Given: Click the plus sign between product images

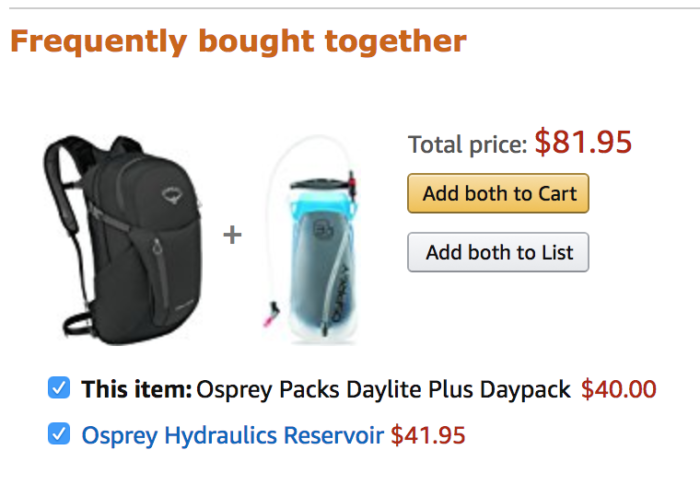Looking at the screenshot, I should [233, 235].
